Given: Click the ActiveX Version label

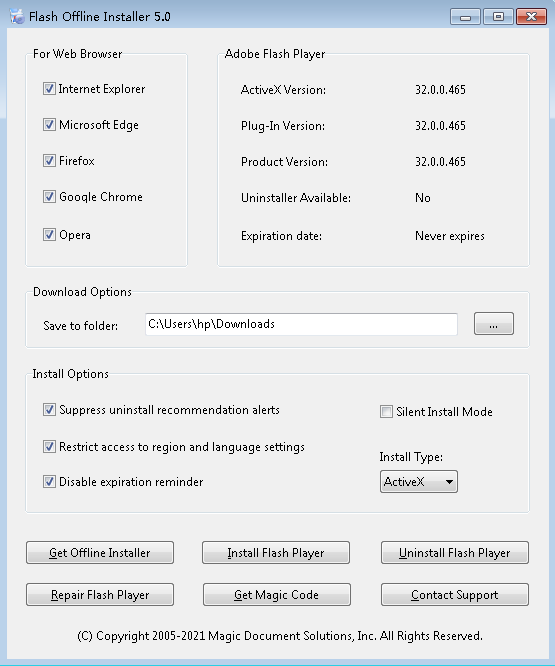Looking at the screenshot, I should 283,90.
